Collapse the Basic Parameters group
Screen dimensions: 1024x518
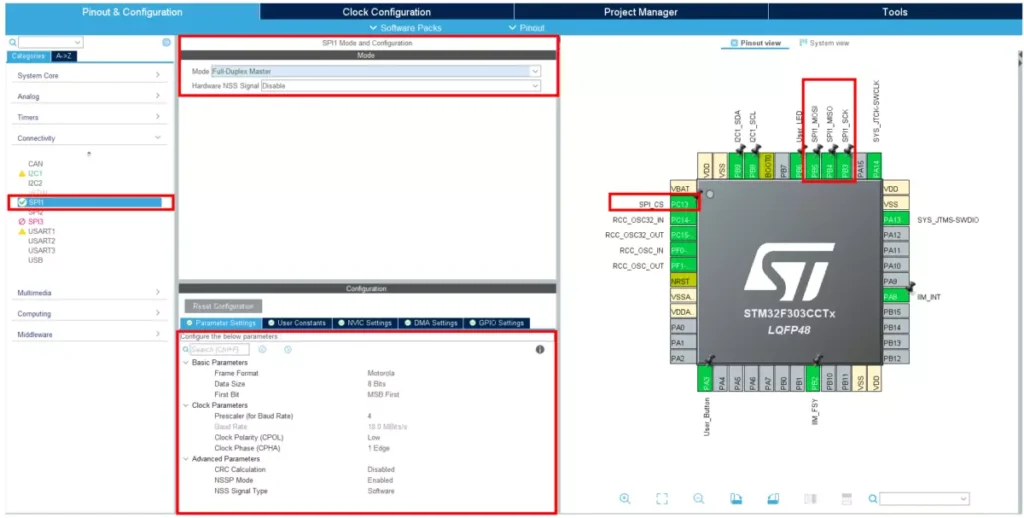(185, 363)
